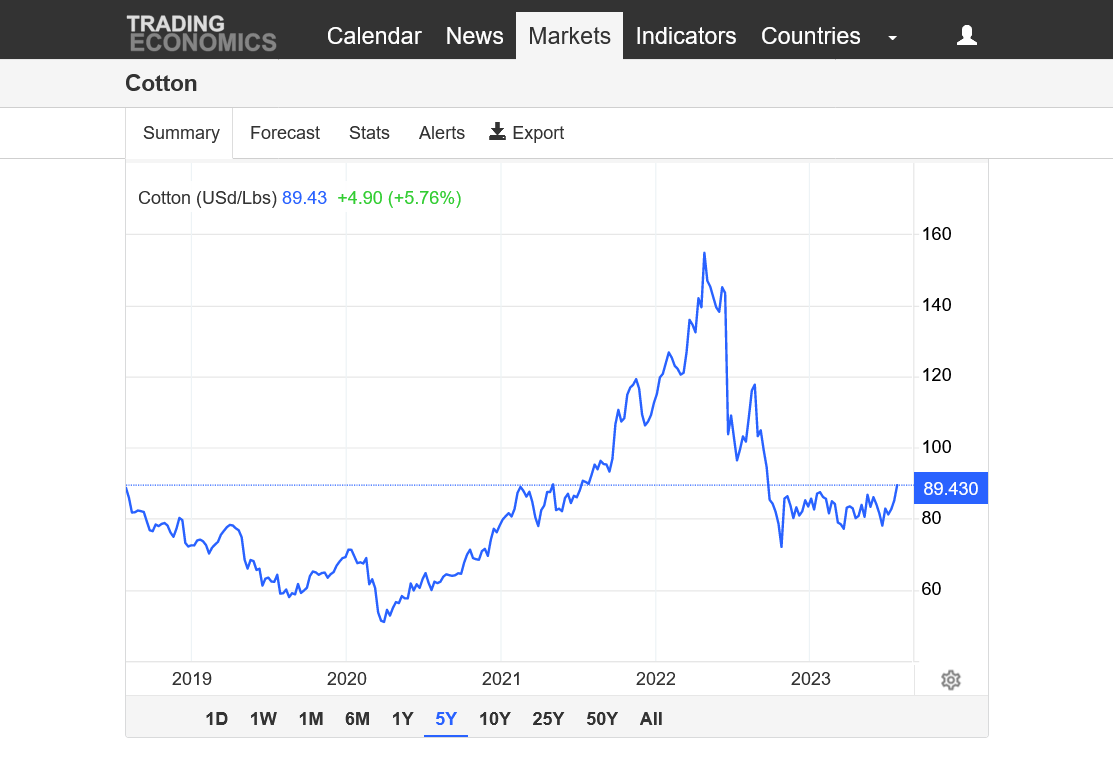Click the 2023 axis label
The height and width of the screenshot is (760, 1113).
pos(811,679)
